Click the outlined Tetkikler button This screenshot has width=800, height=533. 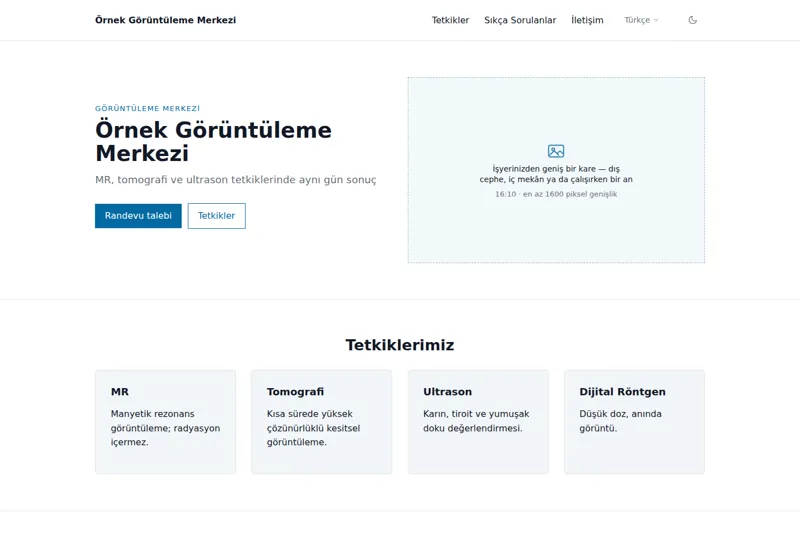point(216,216)
